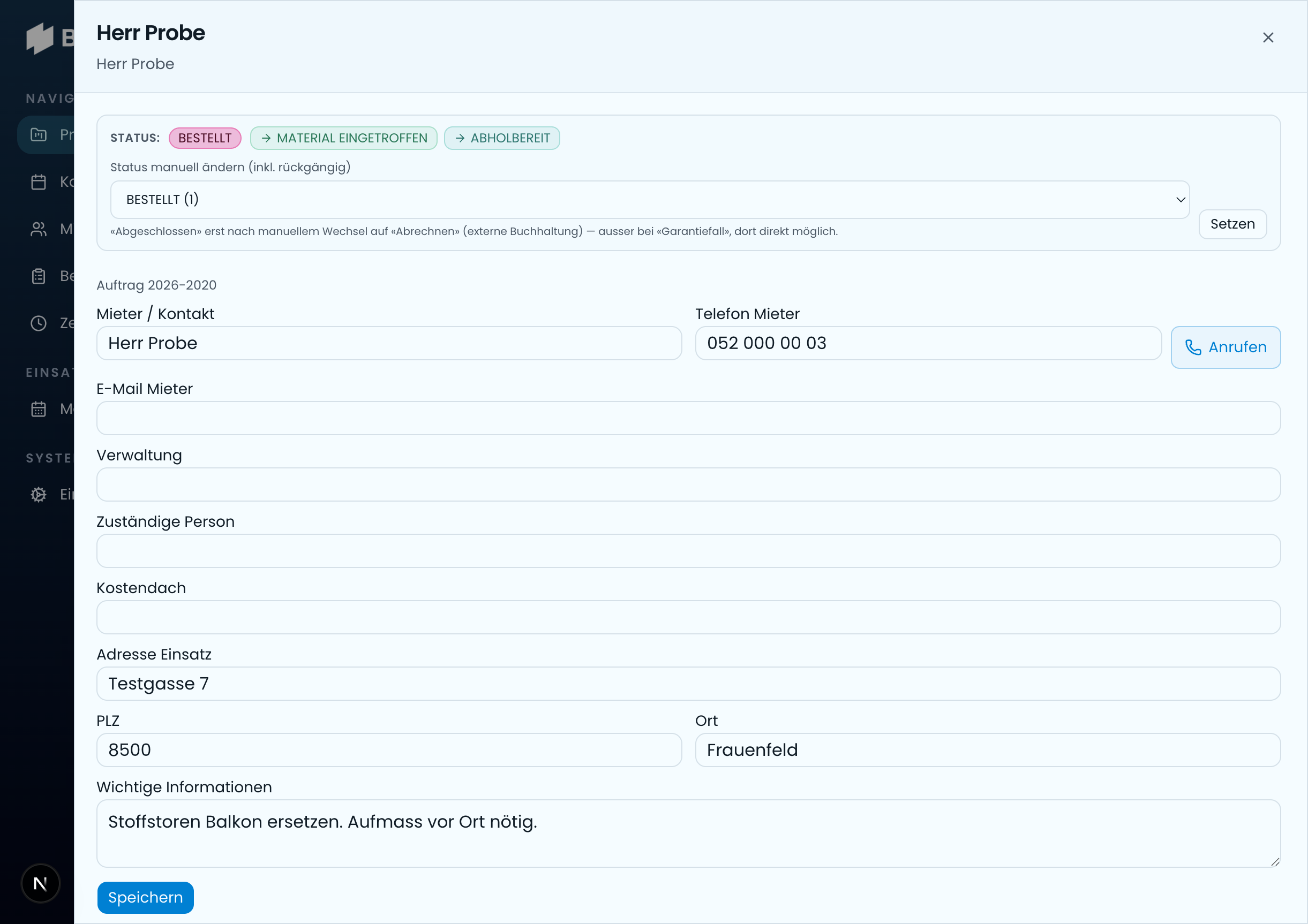Open the BESTELLT (1) status dropdown
Viewport: 1308px width, 924px height.
pos(650,200)
